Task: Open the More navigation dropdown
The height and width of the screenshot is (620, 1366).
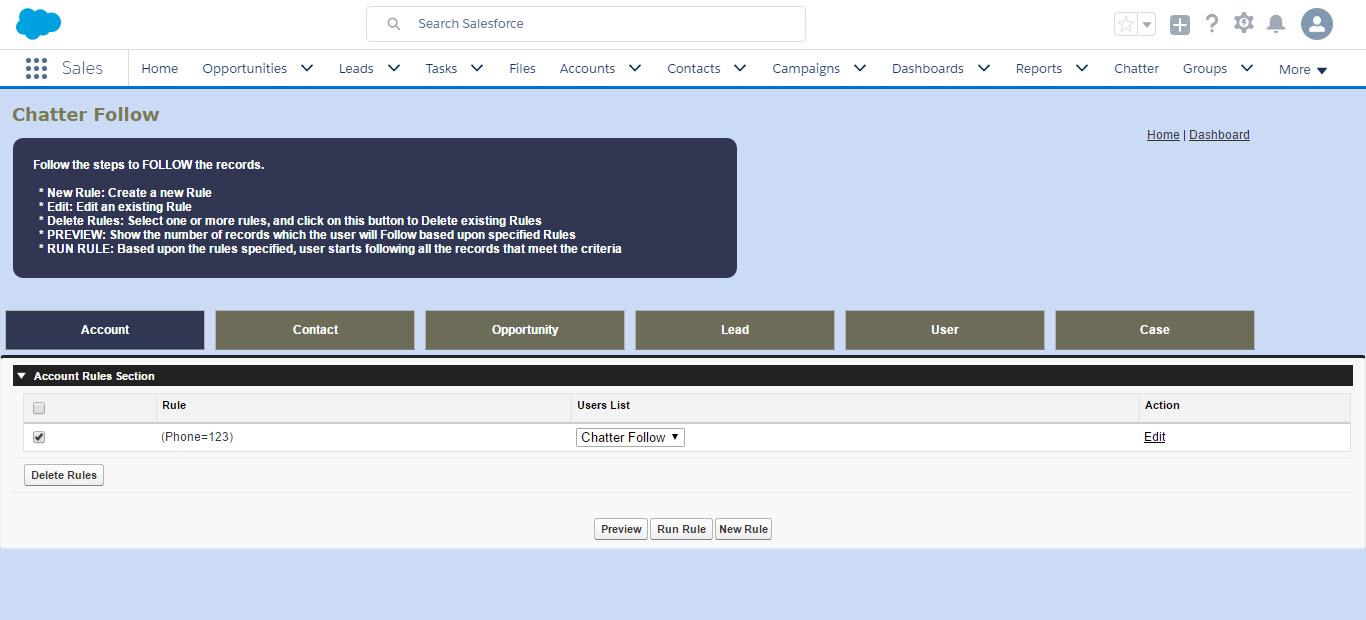Action: 1303,69
